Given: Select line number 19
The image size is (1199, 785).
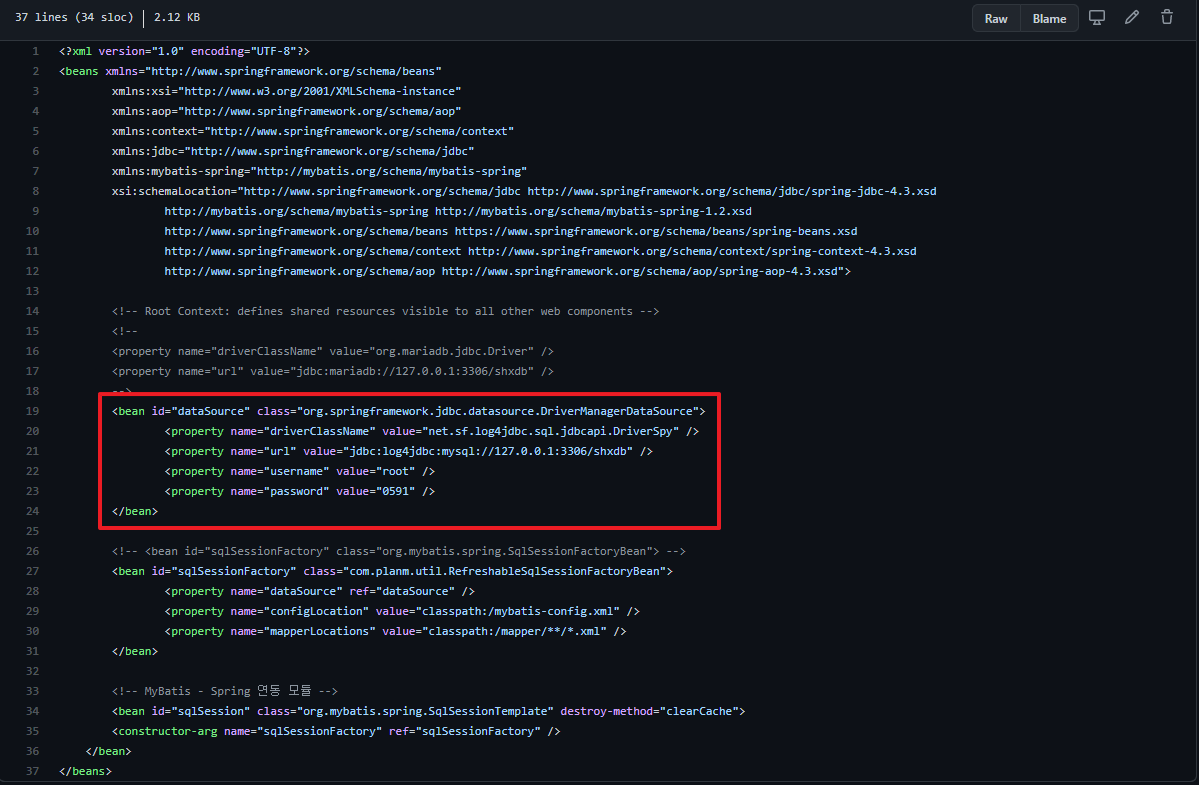Looking at the screenshot, I should coord(32,411).
